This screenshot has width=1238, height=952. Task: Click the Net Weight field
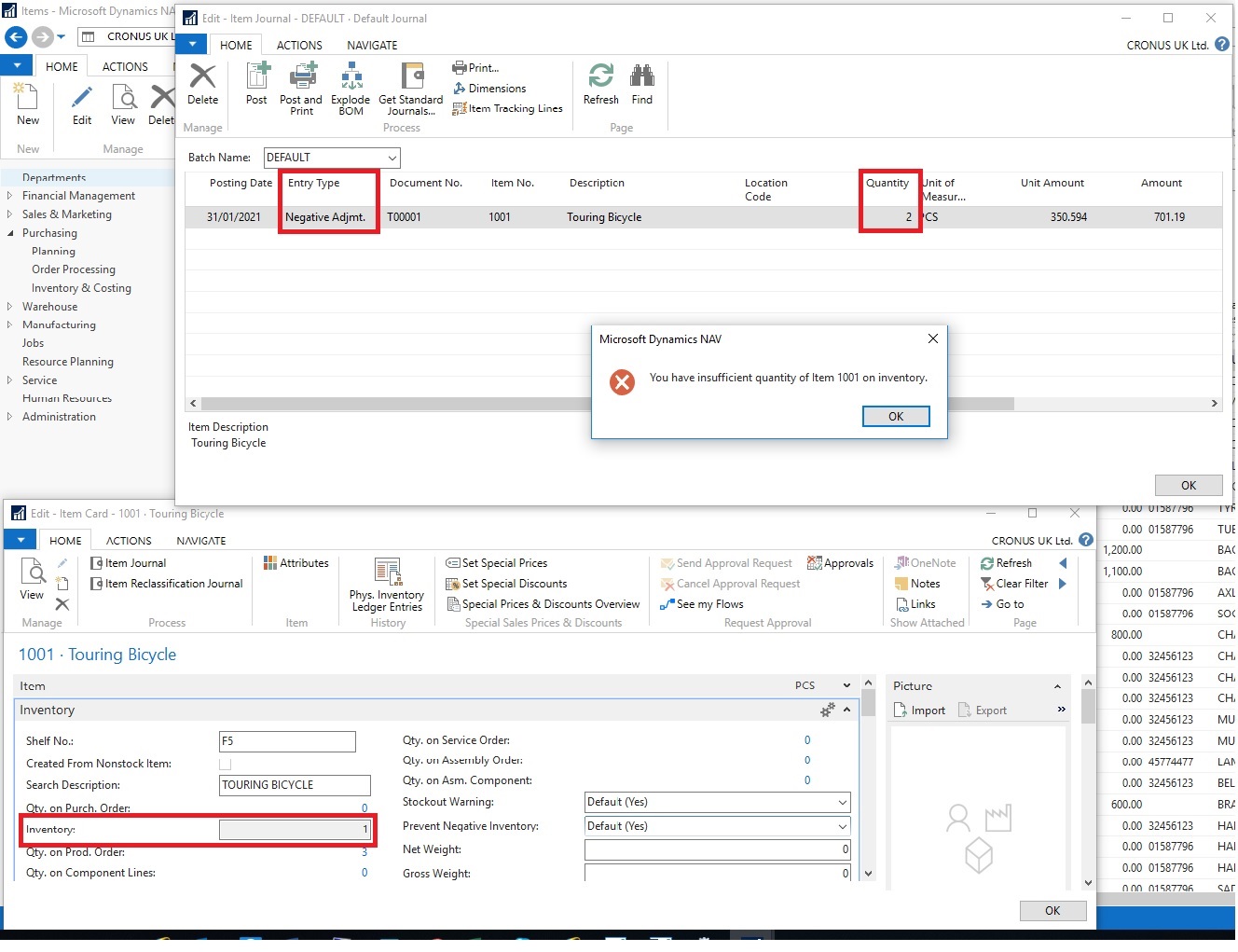[x=717, y=849]
